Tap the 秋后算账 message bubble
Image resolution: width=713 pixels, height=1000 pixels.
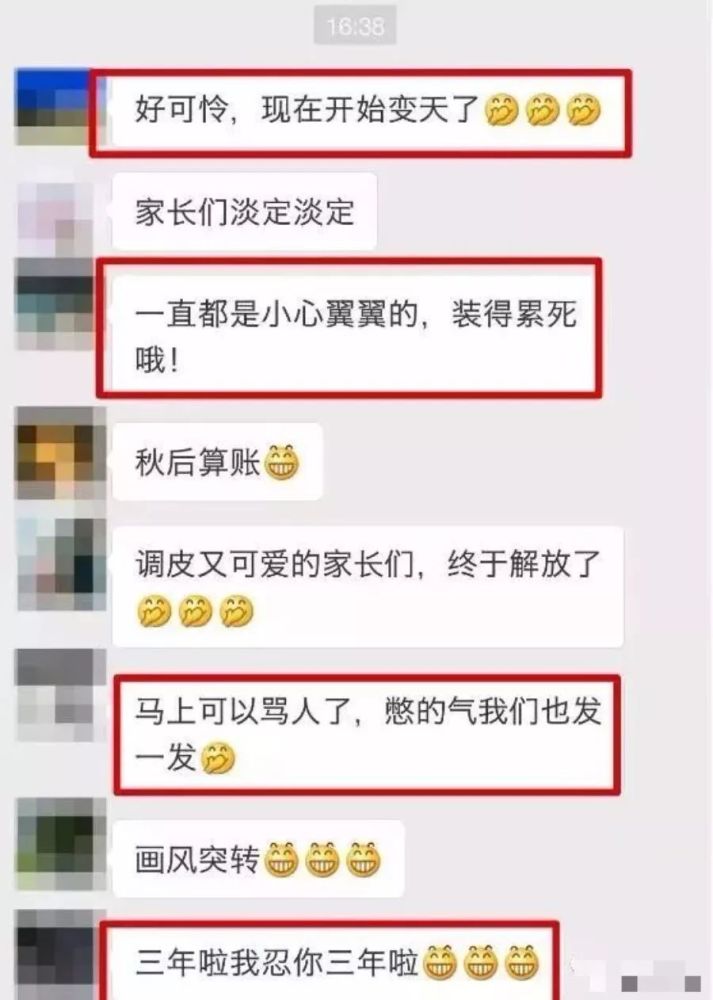tap(217, 462)
